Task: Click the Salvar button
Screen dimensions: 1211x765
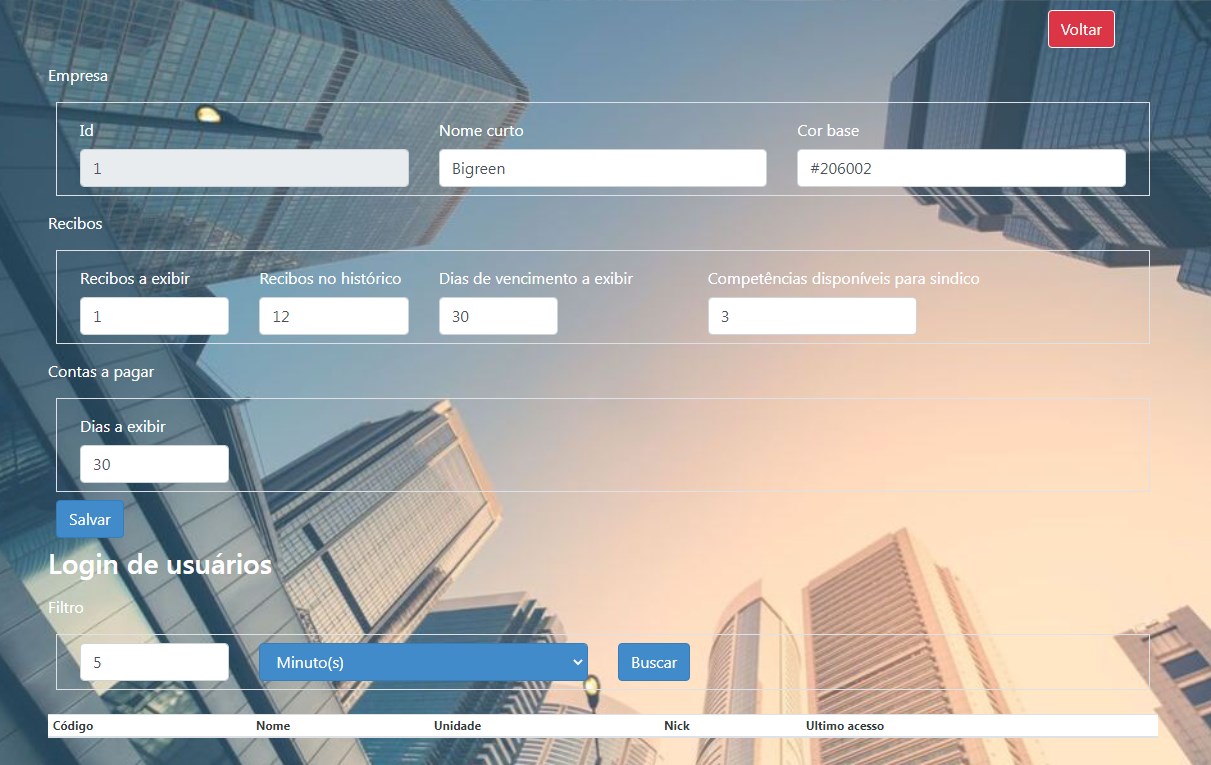Action: pyautogui.click(x=90, y=520)
